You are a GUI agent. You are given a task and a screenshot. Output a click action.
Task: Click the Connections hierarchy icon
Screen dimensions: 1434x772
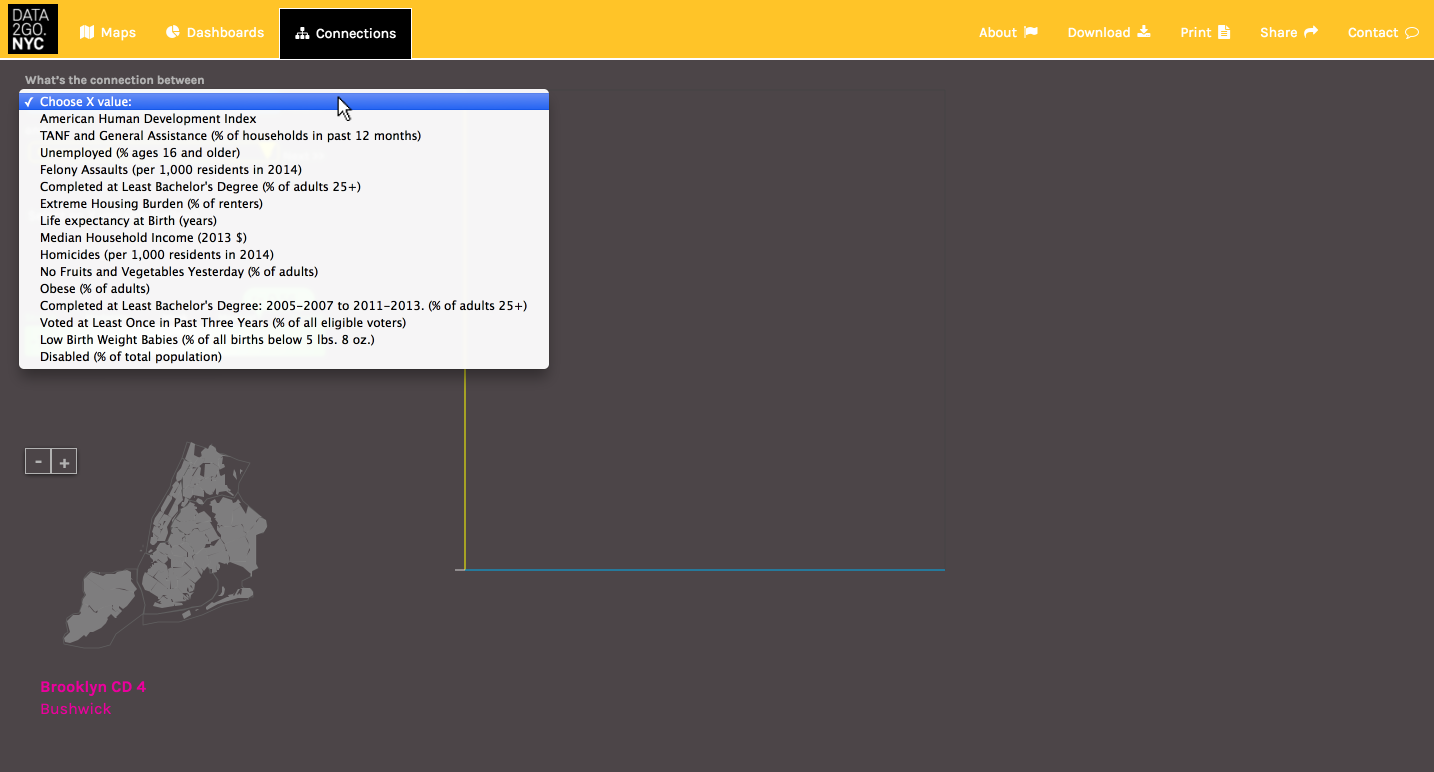point(302,33)
